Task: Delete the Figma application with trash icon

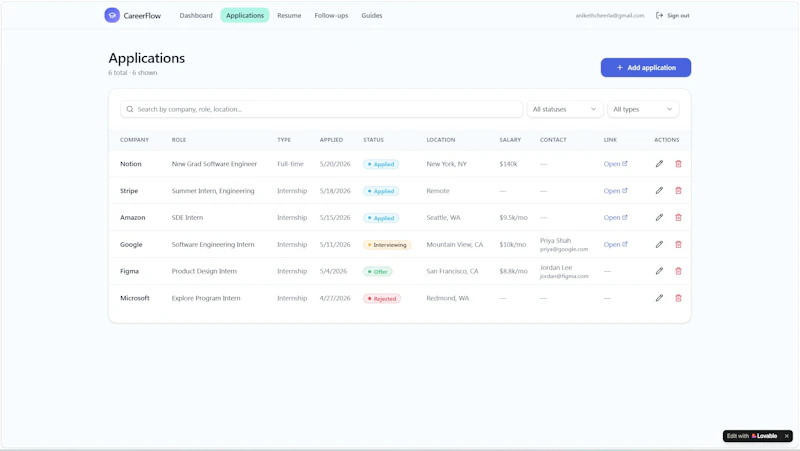Action: click(x=678, y=271)
